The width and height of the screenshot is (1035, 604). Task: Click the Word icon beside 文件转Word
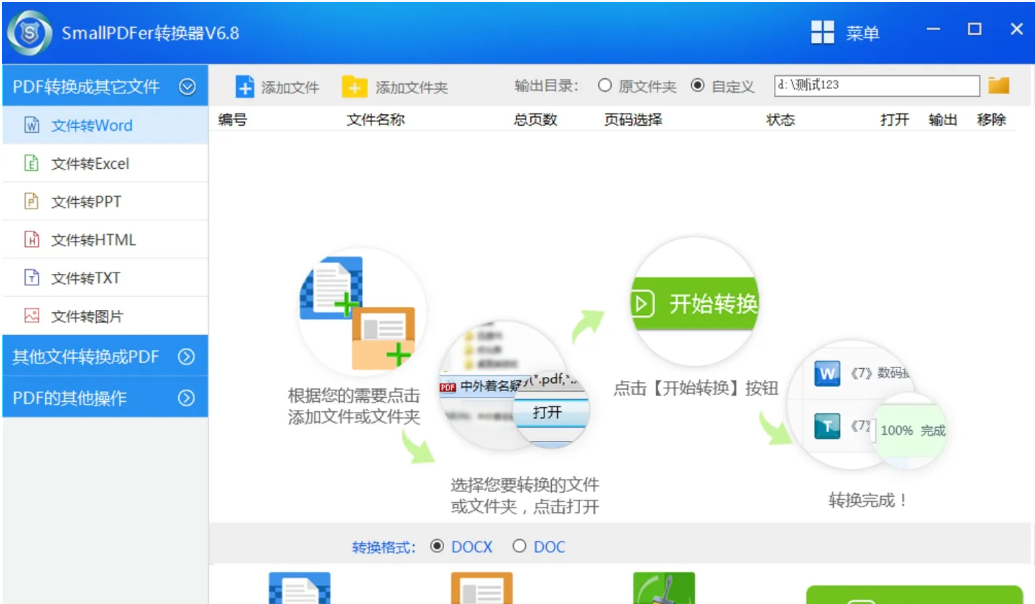pos(32,125)
